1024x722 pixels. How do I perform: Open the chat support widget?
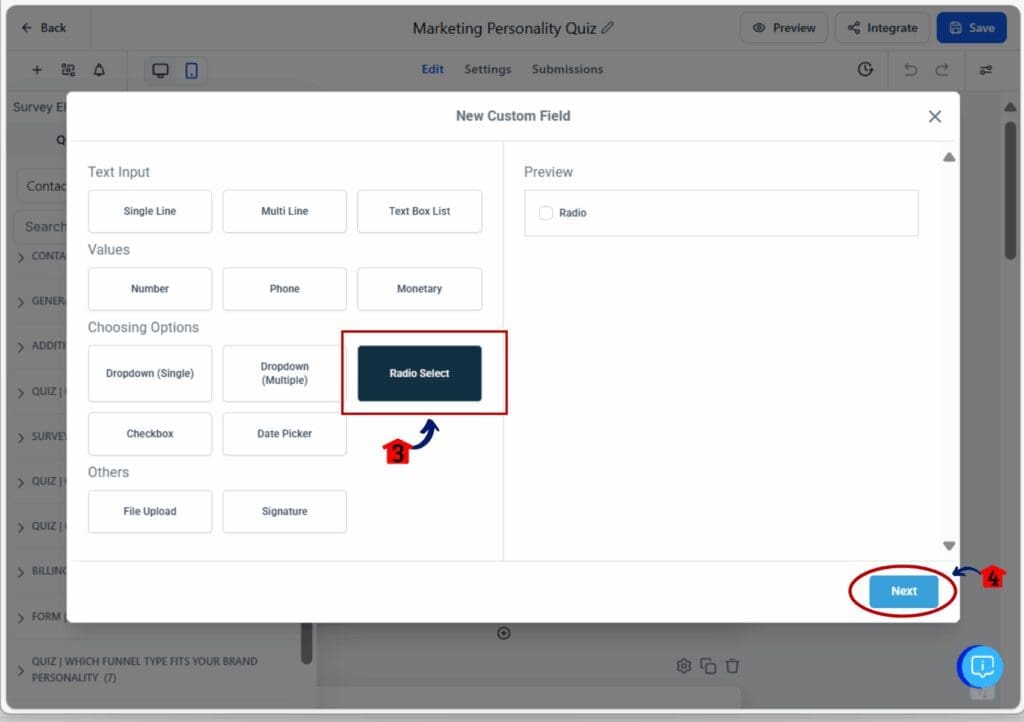pos(982,666)
